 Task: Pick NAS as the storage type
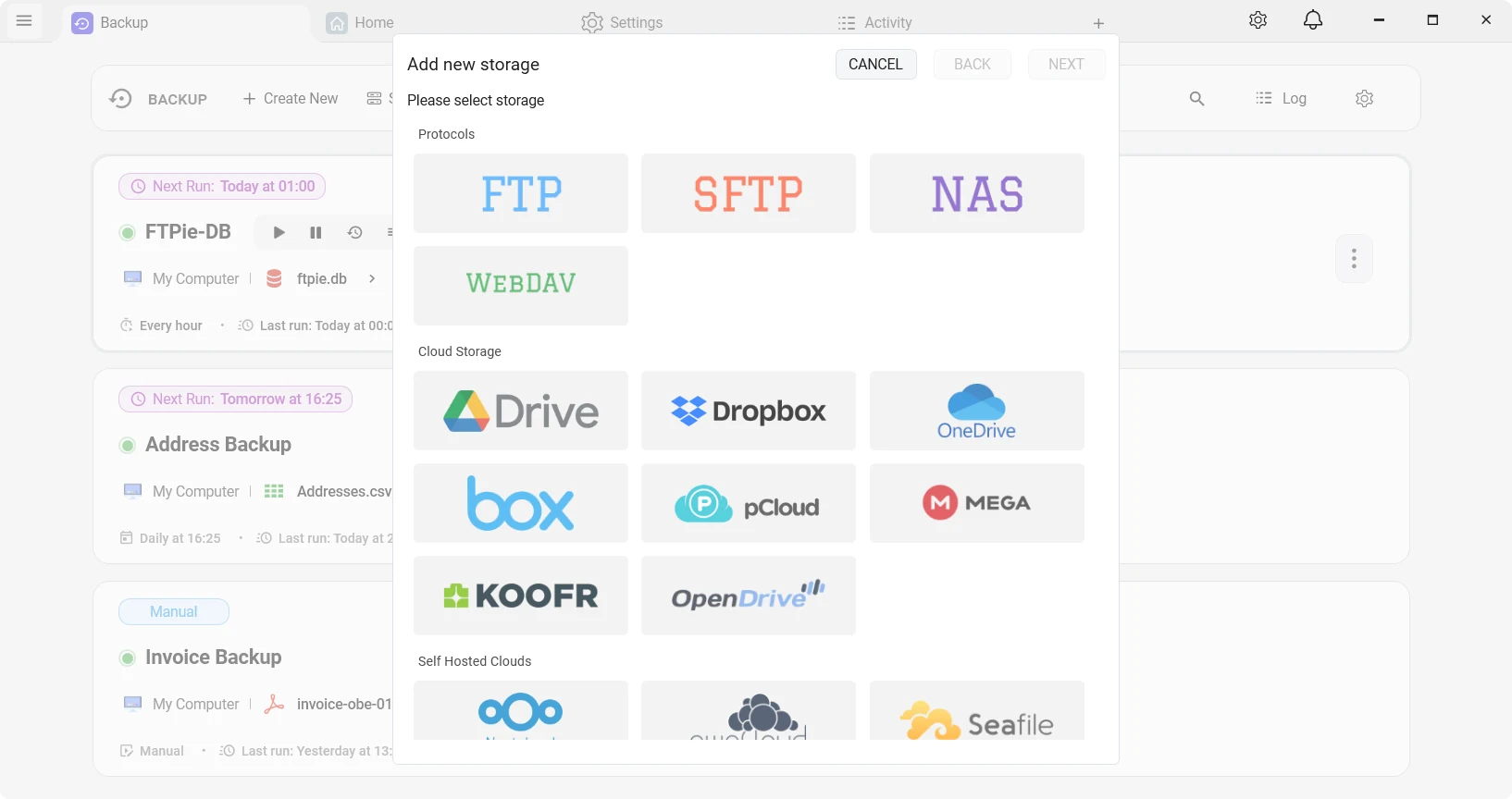[977, 193]
